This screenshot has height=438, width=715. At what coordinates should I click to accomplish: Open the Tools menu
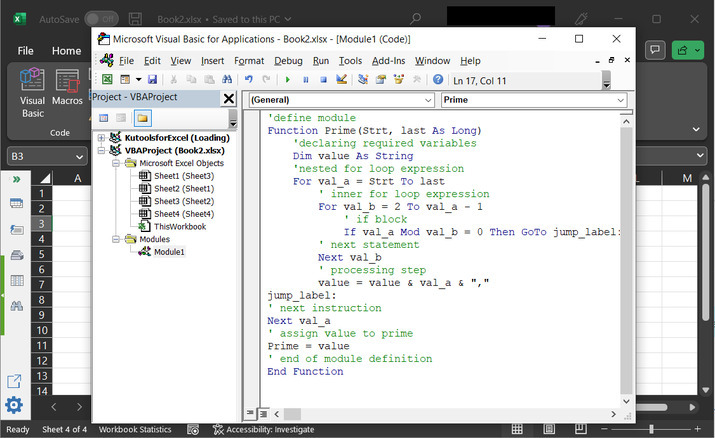click(x=350, y=61)
